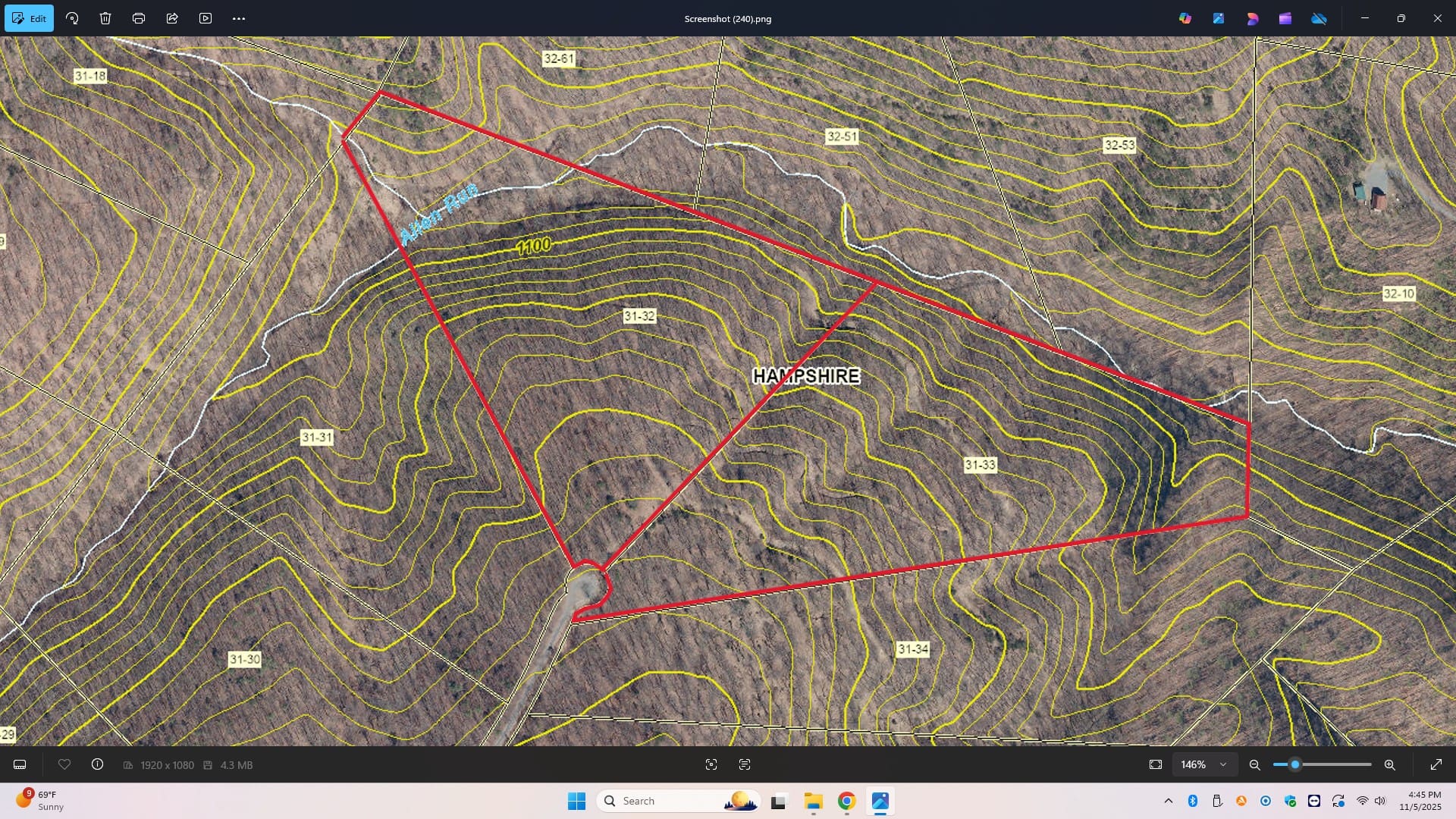Open the Share icon in the toolbar
1456x819 pixels.
(172, 18)
